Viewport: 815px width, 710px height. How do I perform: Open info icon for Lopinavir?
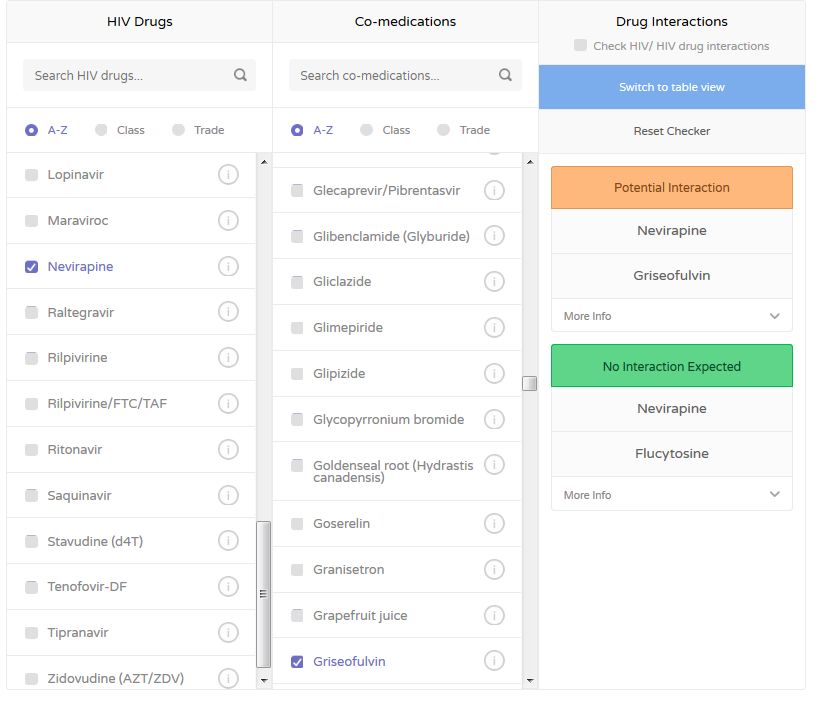click(228, 175)
